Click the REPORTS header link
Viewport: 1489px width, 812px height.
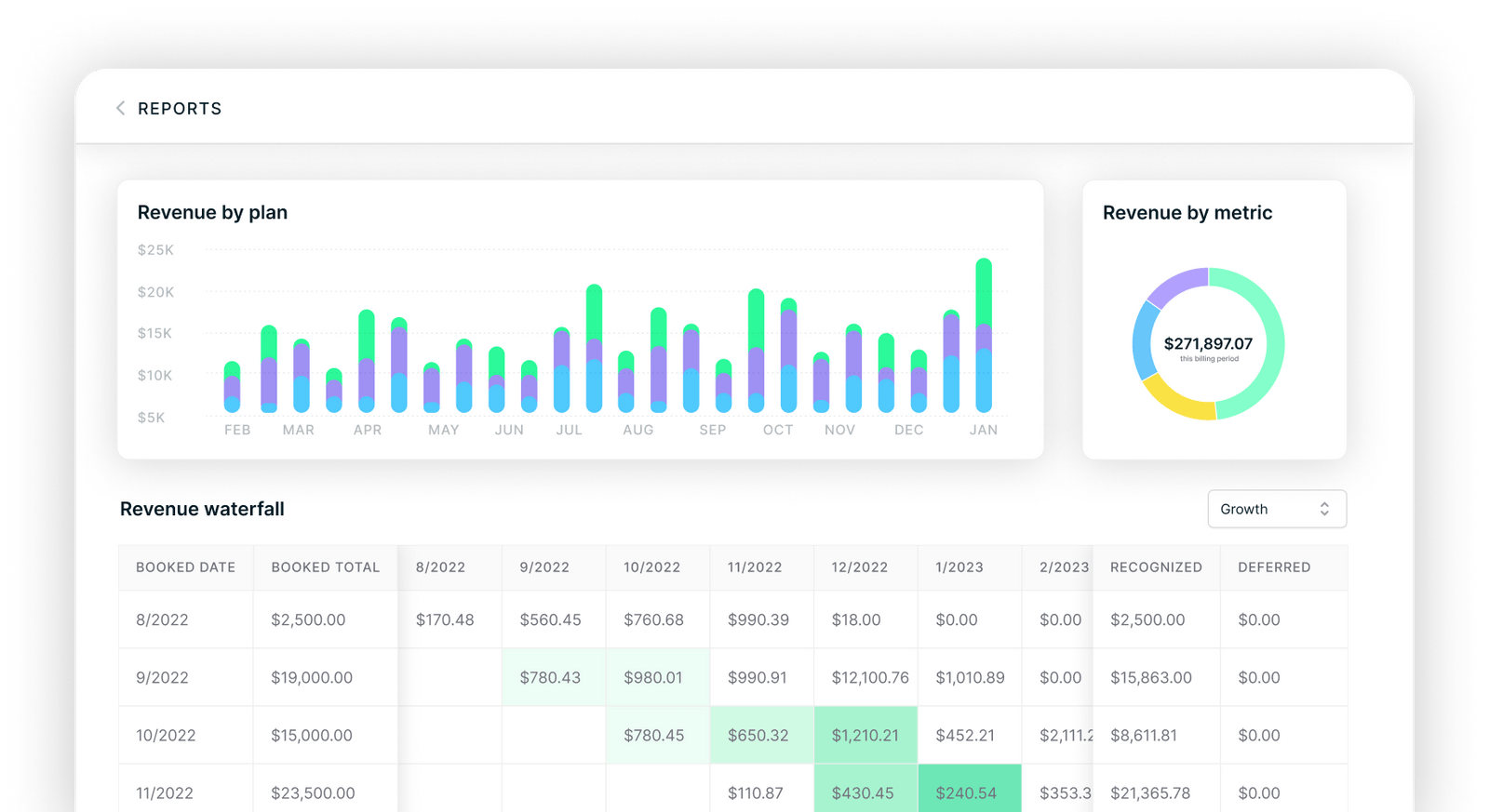point(180,109)
